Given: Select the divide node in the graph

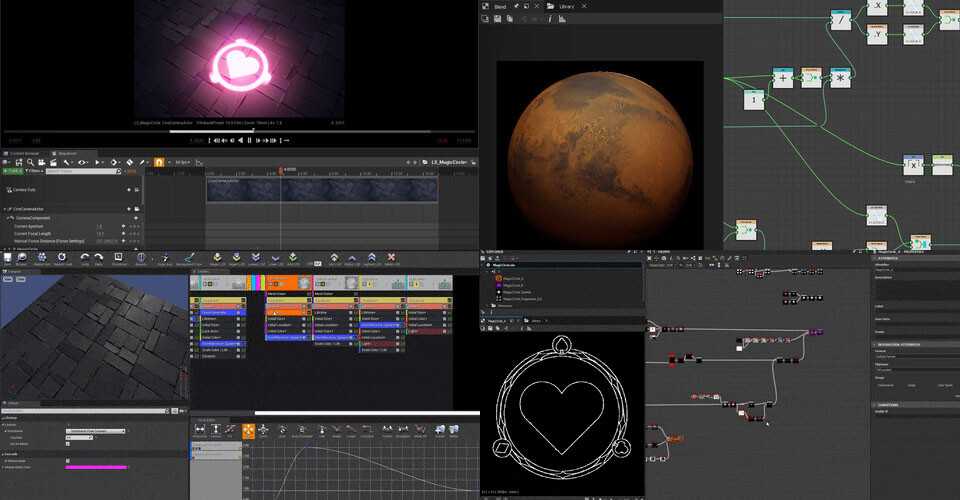Looking at the screenshot, I should pyautogui.click(x=841, y=20).
